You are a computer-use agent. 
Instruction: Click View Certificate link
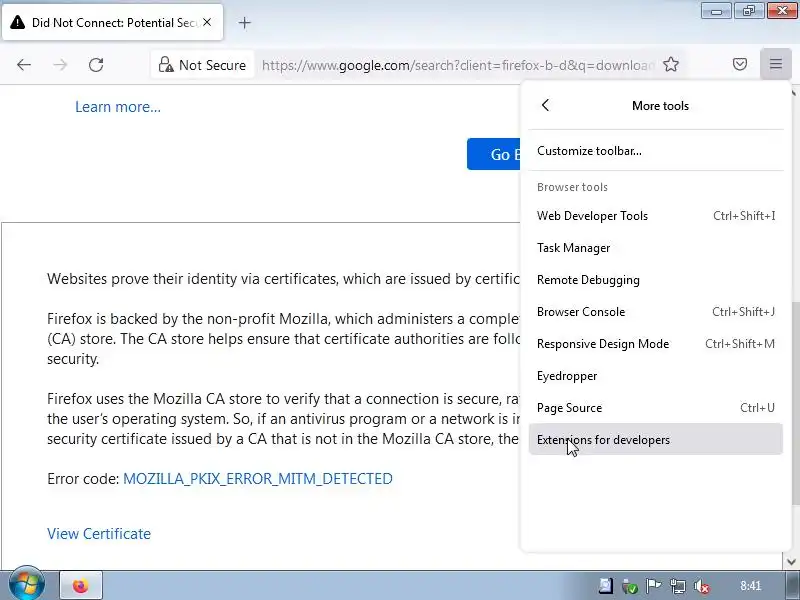pyautogui.click(x=99, y=534)
